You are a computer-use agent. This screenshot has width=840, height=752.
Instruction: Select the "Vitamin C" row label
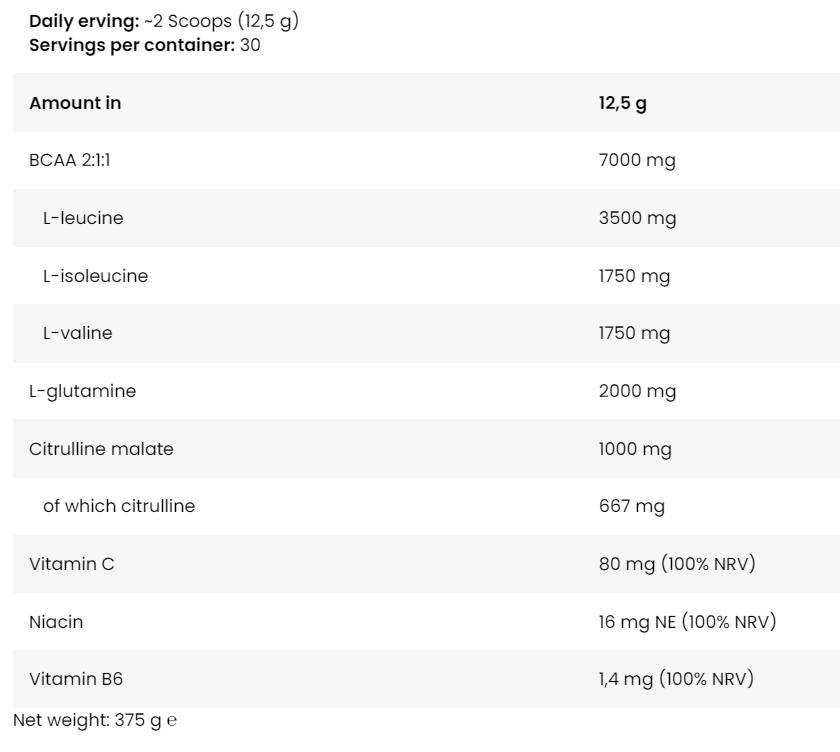tap(71, 564)
